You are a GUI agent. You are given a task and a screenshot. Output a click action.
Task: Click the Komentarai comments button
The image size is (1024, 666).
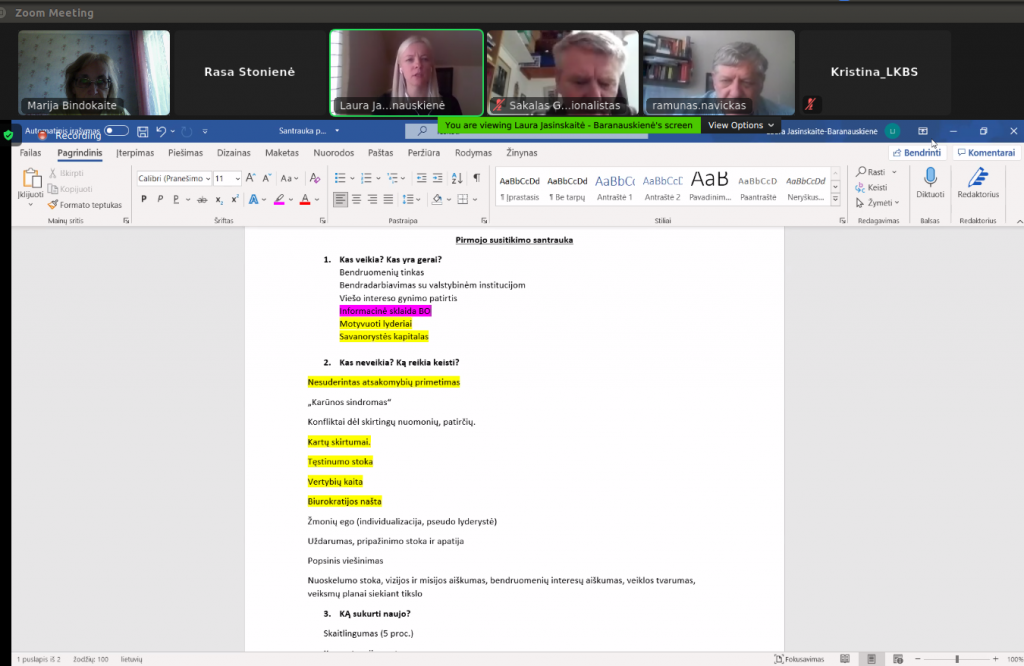pyautogui.click(x=986, y=153)
